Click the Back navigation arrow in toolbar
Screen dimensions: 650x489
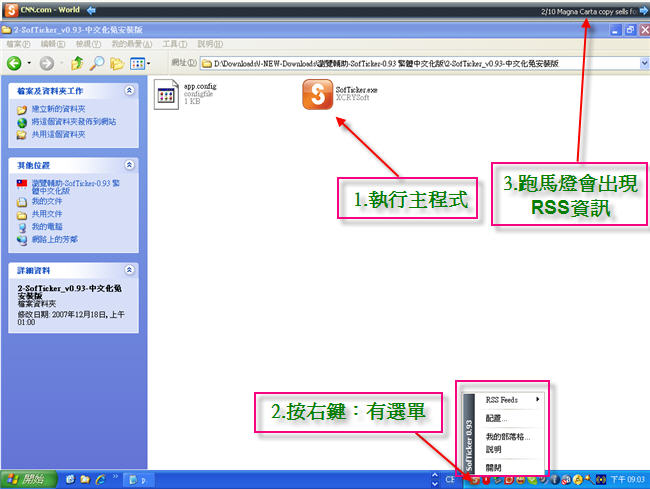(15, 64)
